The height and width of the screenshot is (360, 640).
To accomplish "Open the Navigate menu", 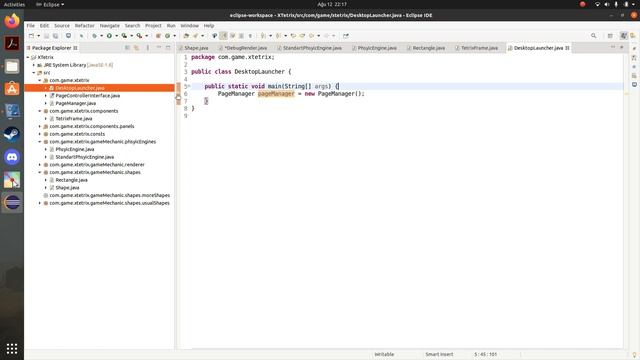I will coord(110,25).
